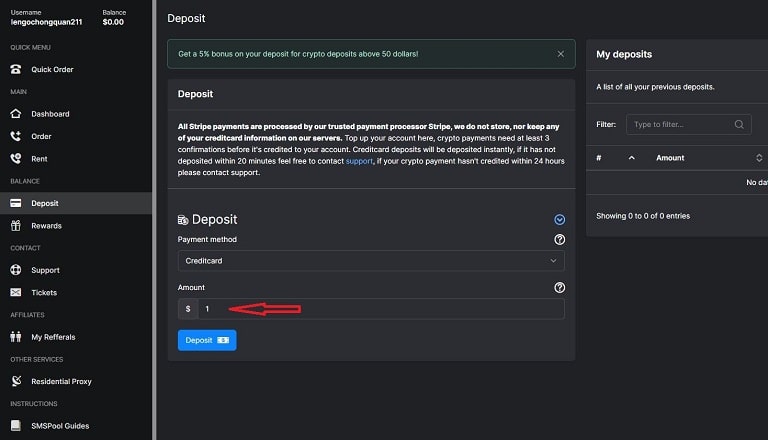The height and width of the screenshot is (440, 768).
Task: Click the Amount help question icon
Action: pyautogui.click(x=559, y=287)
